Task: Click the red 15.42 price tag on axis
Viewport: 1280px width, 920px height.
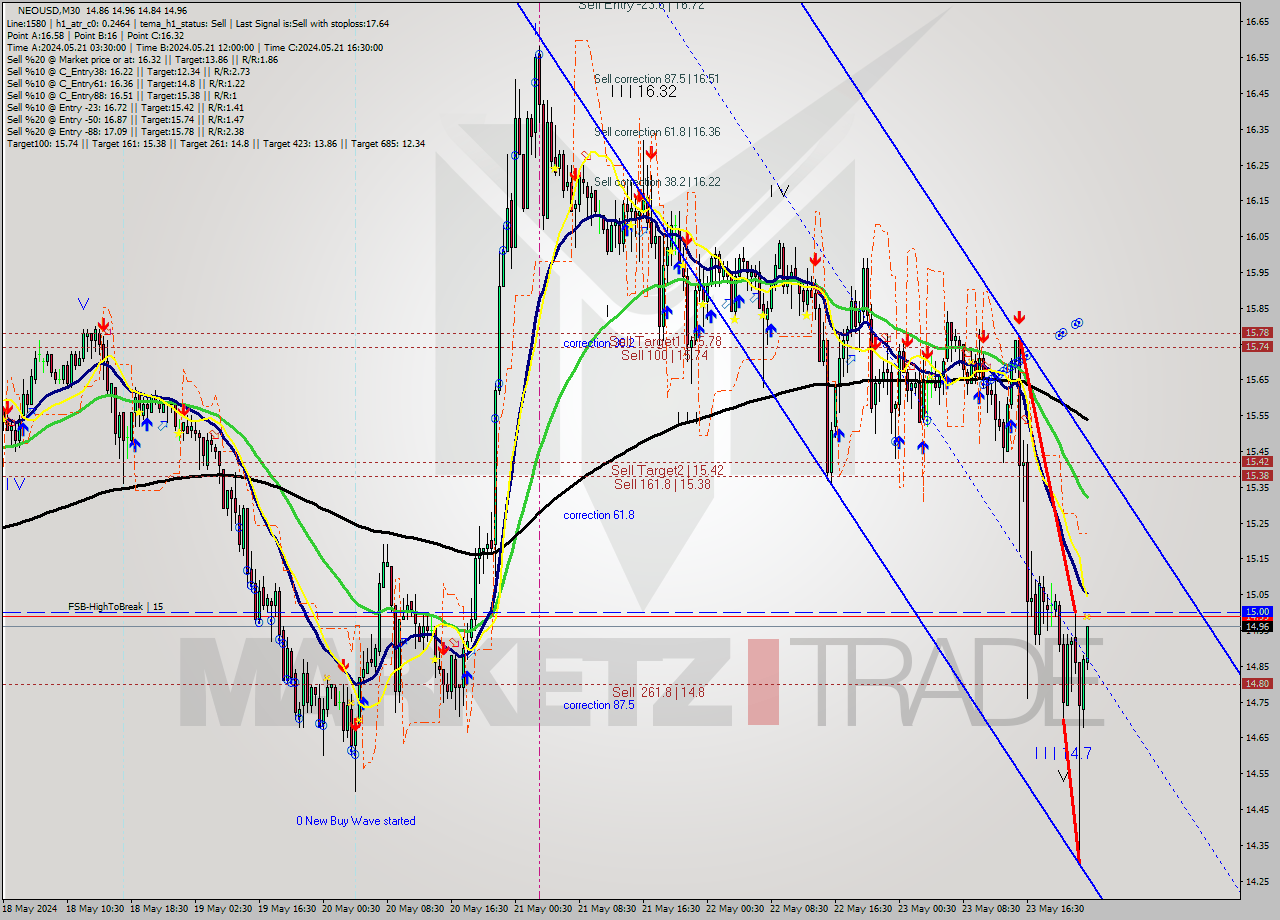Action: tap(1257, 462)
